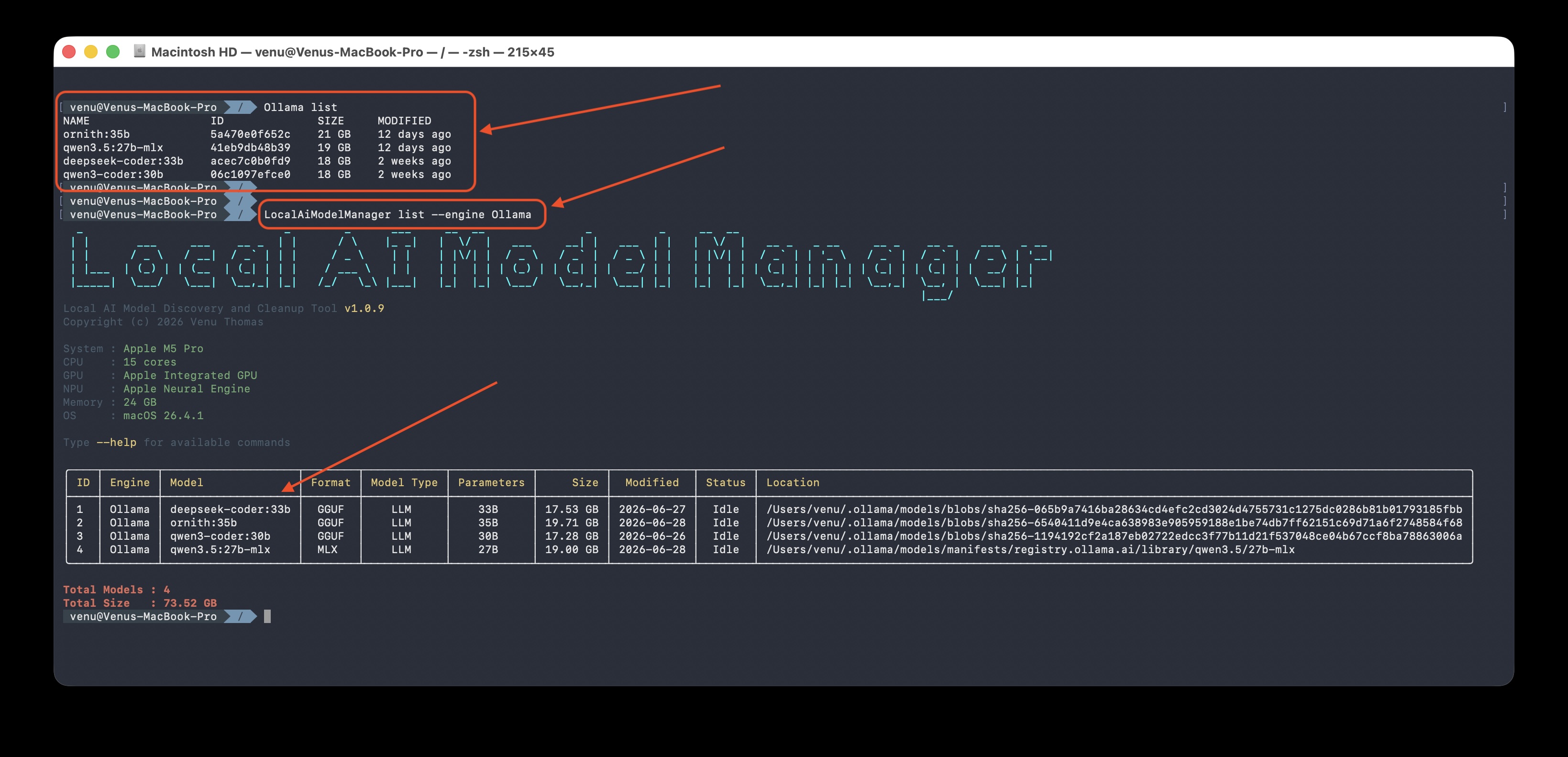Click the location path ending in 'qwen3.5/27b-mlx'
Viewport: 1568px width, 757px height.
1030,549
